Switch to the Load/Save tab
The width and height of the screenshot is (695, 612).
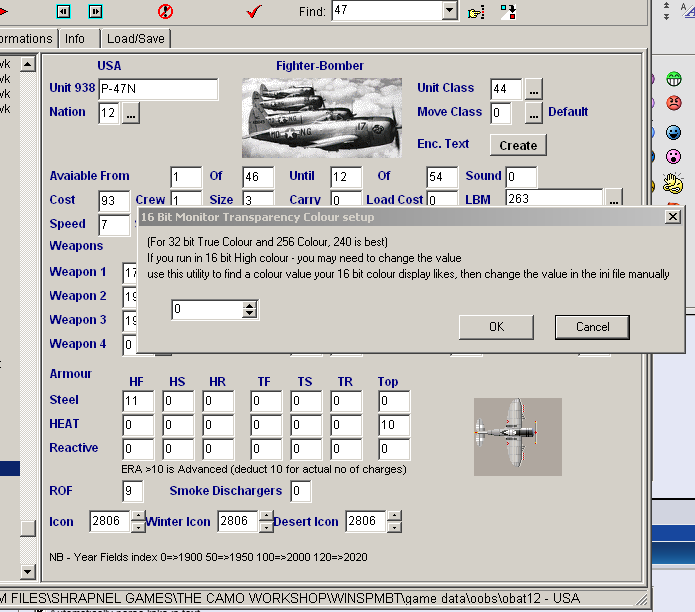[x=136, y=39]
